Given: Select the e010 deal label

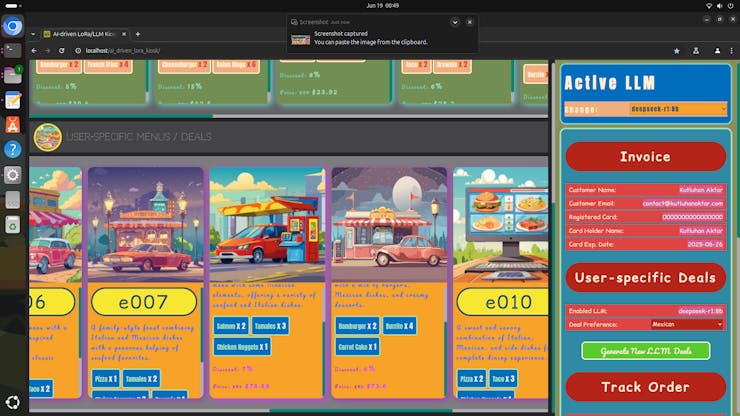Looking at the screenshot, I should click(x=503, y=302).
